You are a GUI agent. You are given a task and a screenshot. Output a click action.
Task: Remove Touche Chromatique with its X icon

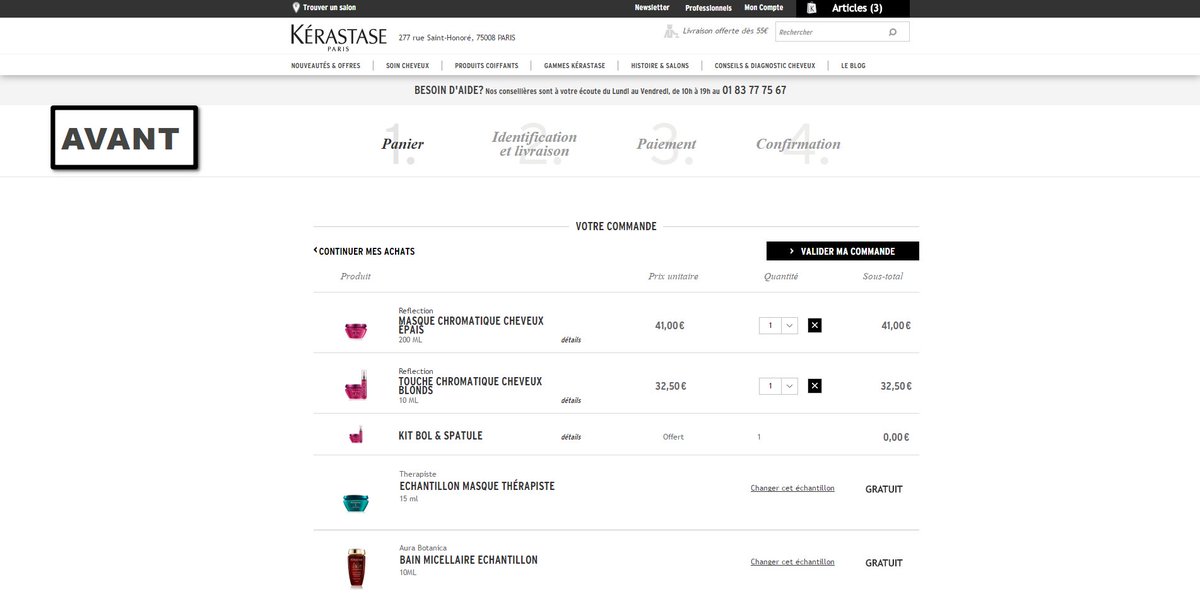[x=815, y=386]
